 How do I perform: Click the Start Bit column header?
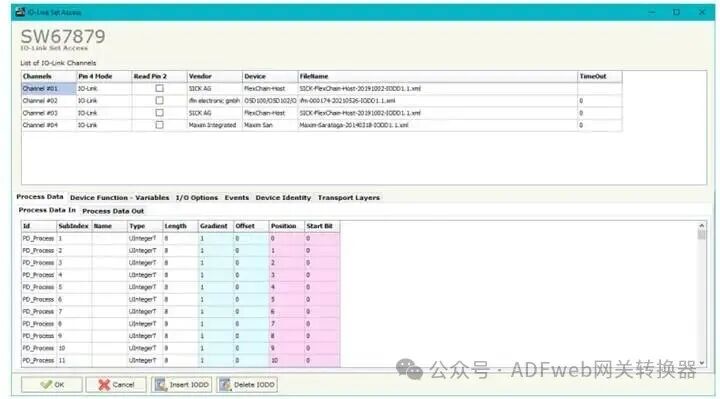(x=322, y=226)
